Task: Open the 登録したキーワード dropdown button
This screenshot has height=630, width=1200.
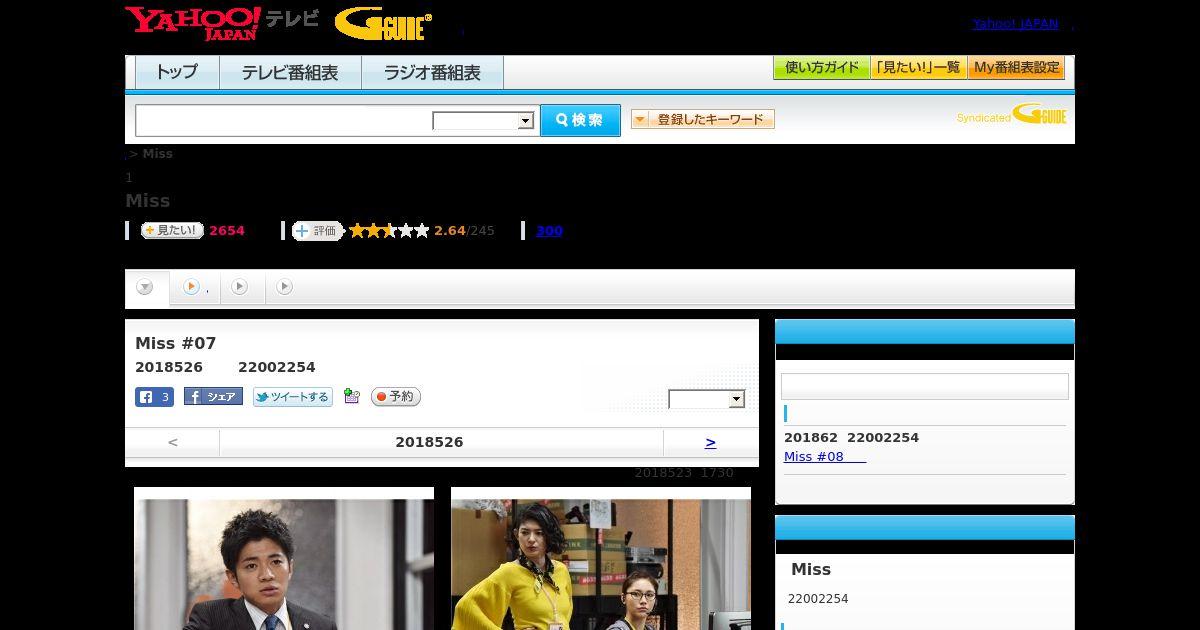Action: pos(703,120)
